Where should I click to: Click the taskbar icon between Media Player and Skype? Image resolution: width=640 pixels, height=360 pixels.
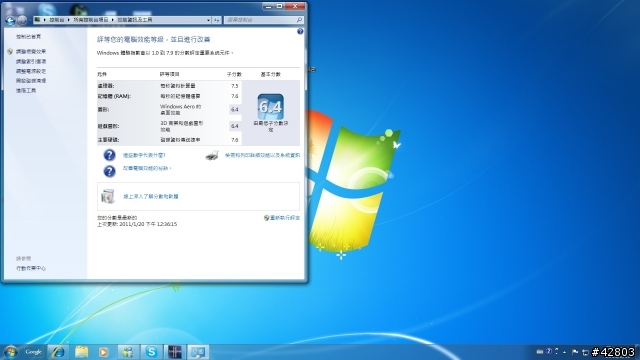pyautogui.click(x=127, y=352)
